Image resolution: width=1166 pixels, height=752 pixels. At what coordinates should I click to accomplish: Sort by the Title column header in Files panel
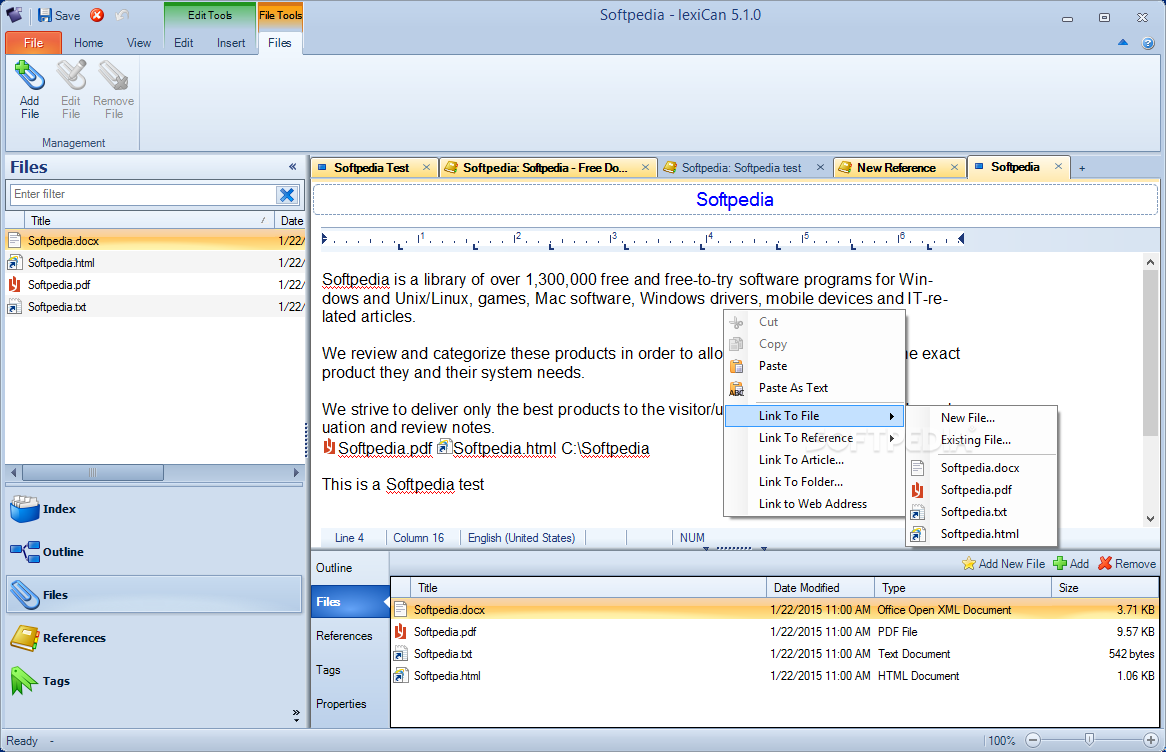147,221
